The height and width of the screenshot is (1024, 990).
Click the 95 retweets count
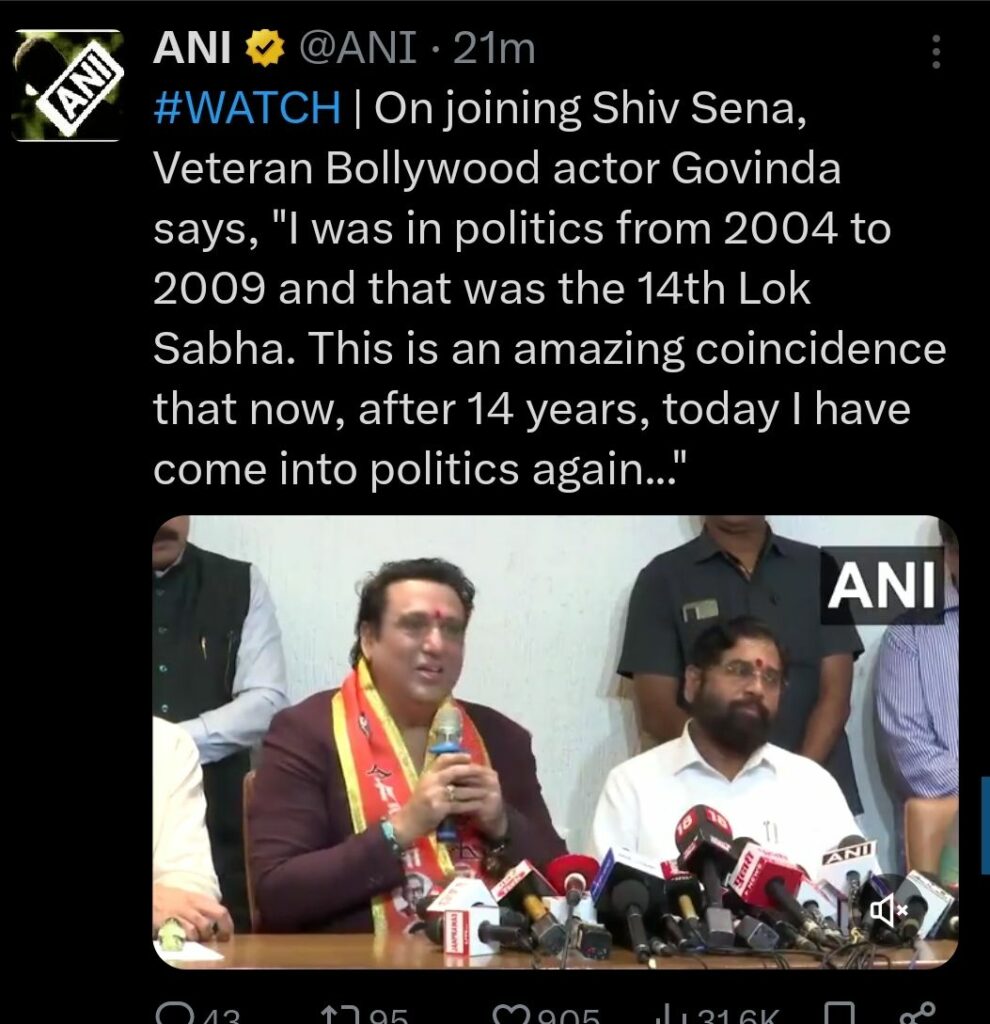[386, 1015]
